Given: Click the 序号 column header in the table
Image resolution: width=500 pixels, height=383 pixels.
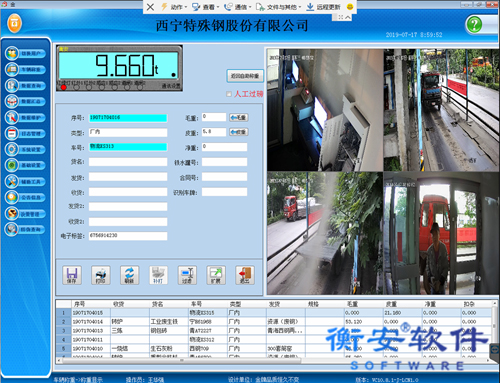Looking at the screenshot, I should click(x=91, y=304).
